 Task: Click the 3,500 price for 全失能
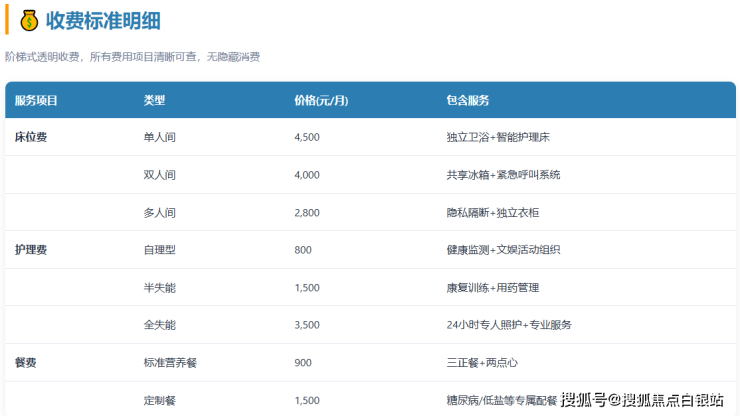pos(307,325)
